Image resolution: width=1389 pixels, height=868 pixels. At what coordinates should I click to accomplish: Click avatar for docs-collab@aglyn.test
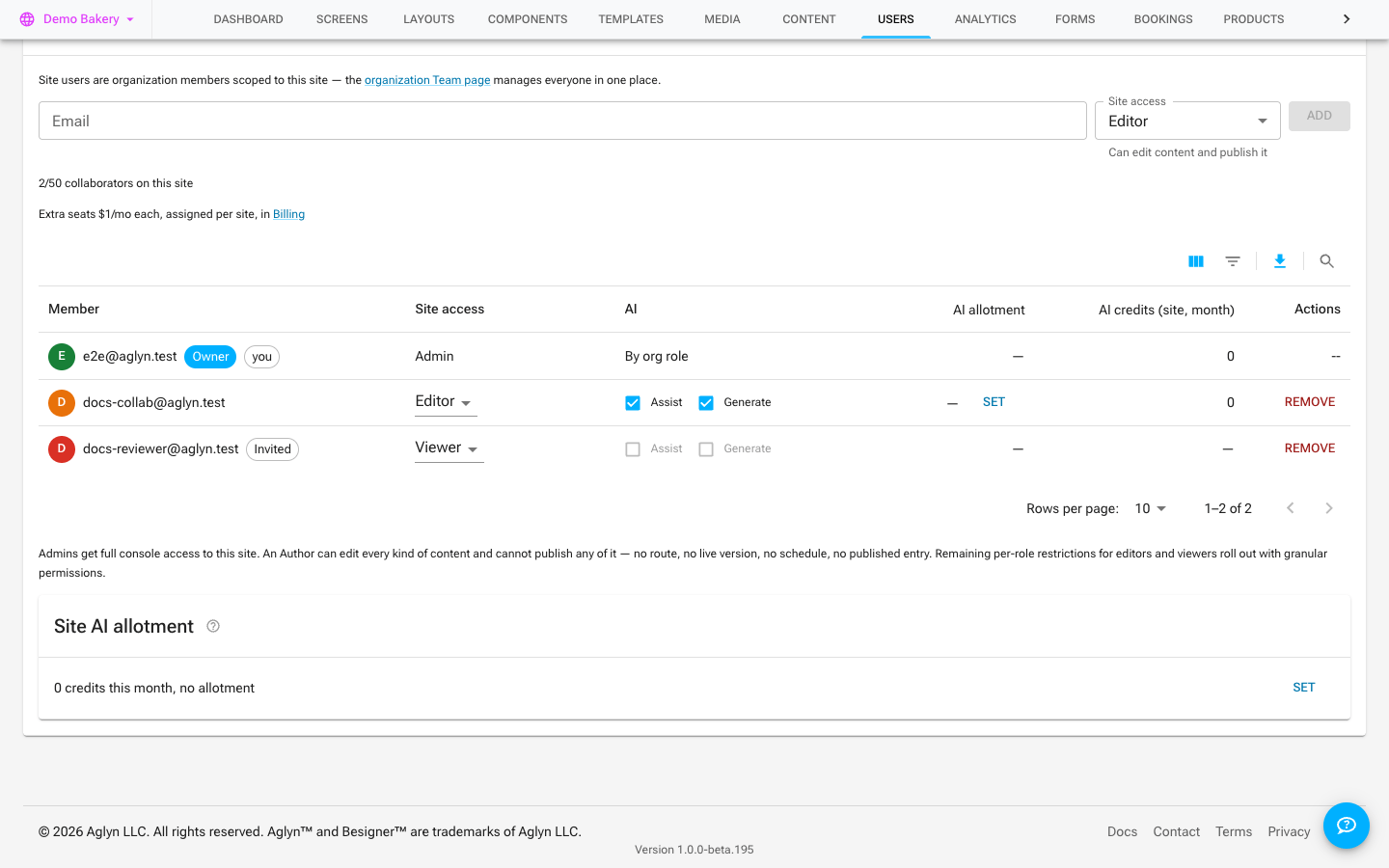62,402
